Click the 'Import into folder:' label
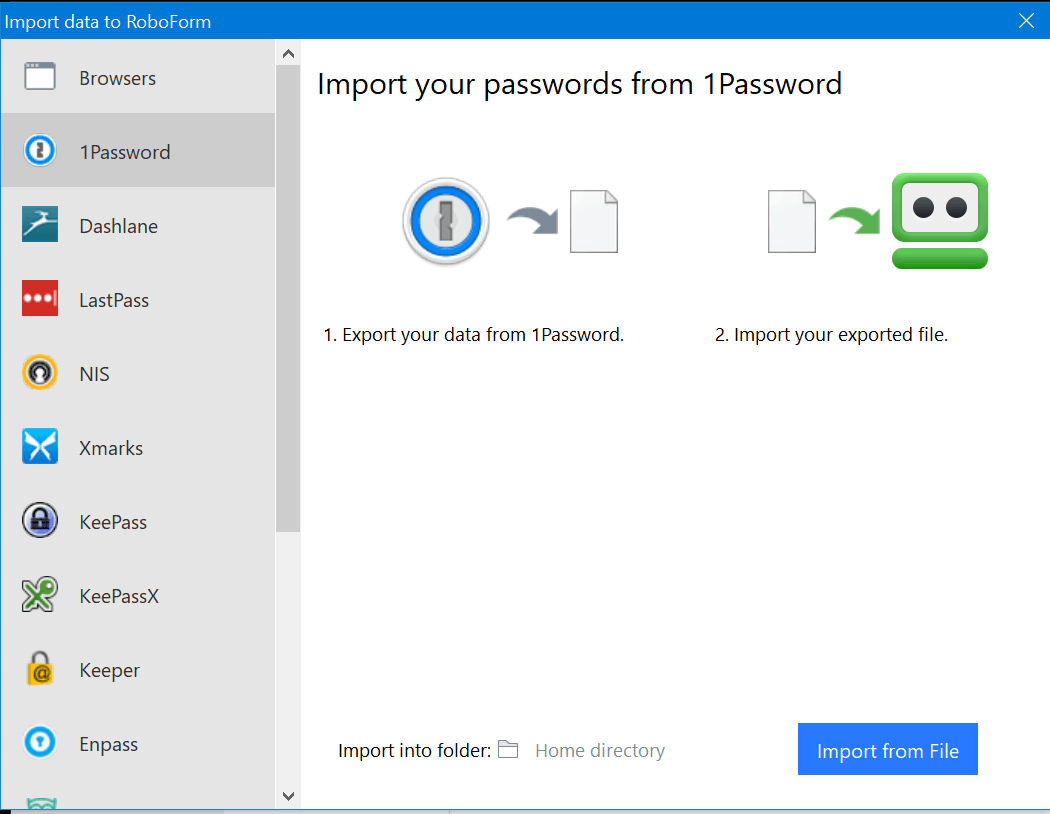The width and height of the screenshot is (1050, 814). (x=414, y=750)
